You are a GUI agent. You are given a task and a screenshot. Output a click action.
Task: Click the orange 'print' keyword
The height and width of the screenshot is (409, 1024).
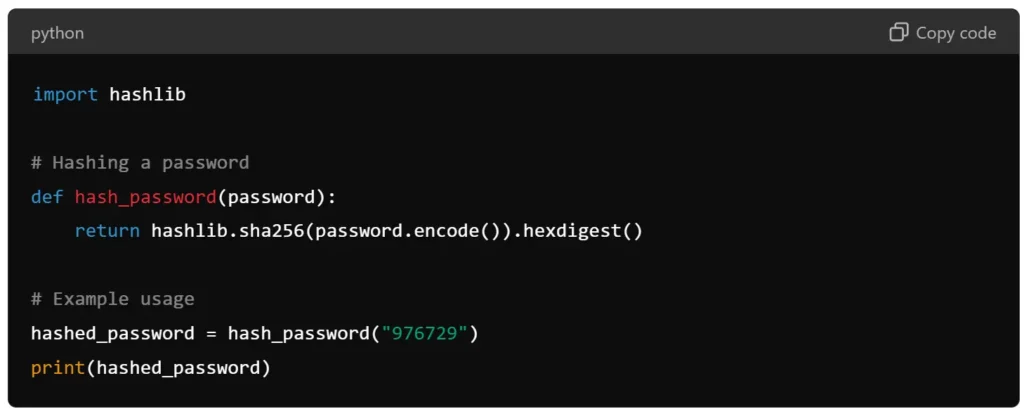click(58, 368)
